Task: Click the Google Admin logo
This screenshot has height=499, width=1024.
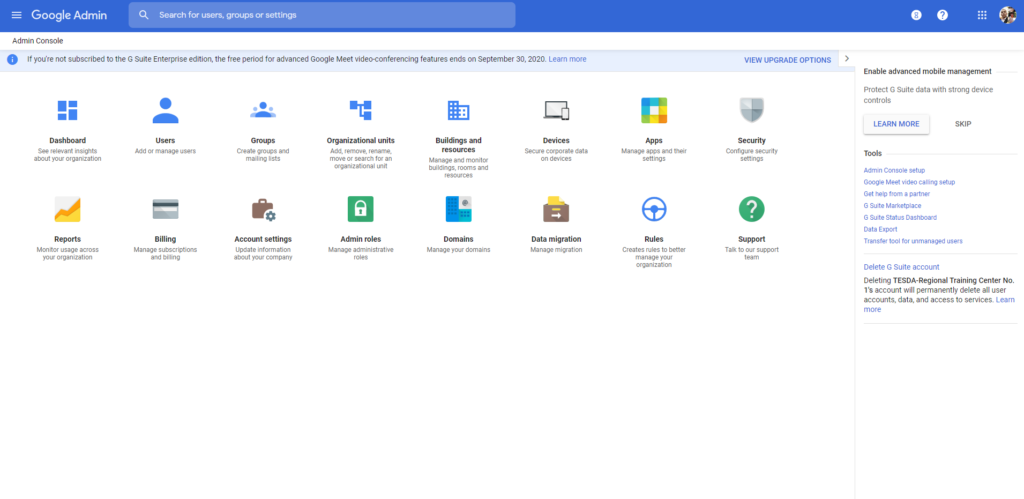Action: [69, 15]
